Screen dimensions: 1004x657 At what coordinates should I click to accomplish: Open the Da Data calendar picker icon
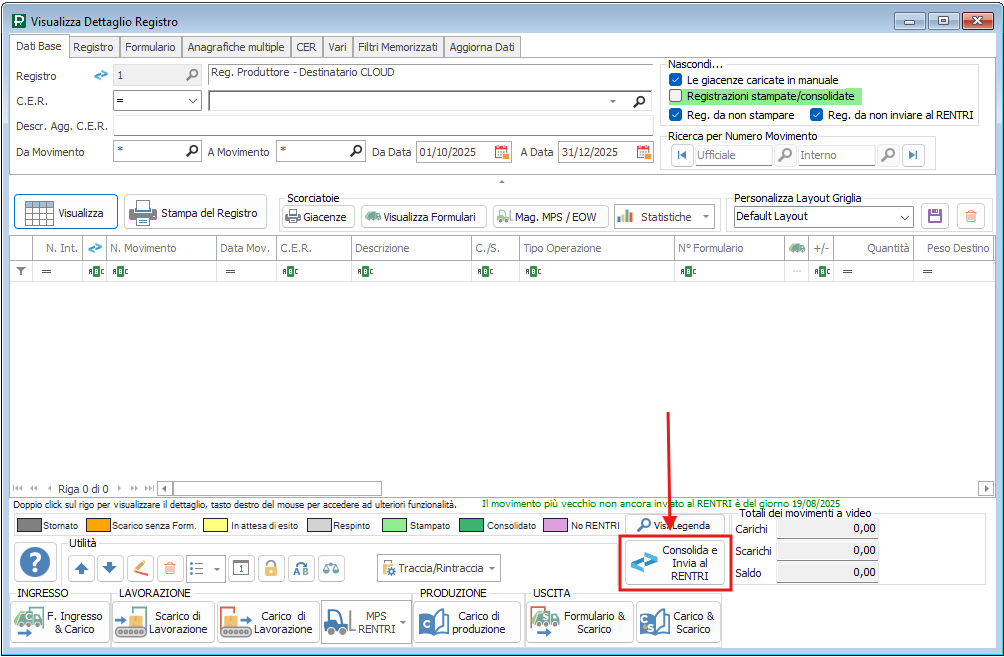(x=502, y=153)
